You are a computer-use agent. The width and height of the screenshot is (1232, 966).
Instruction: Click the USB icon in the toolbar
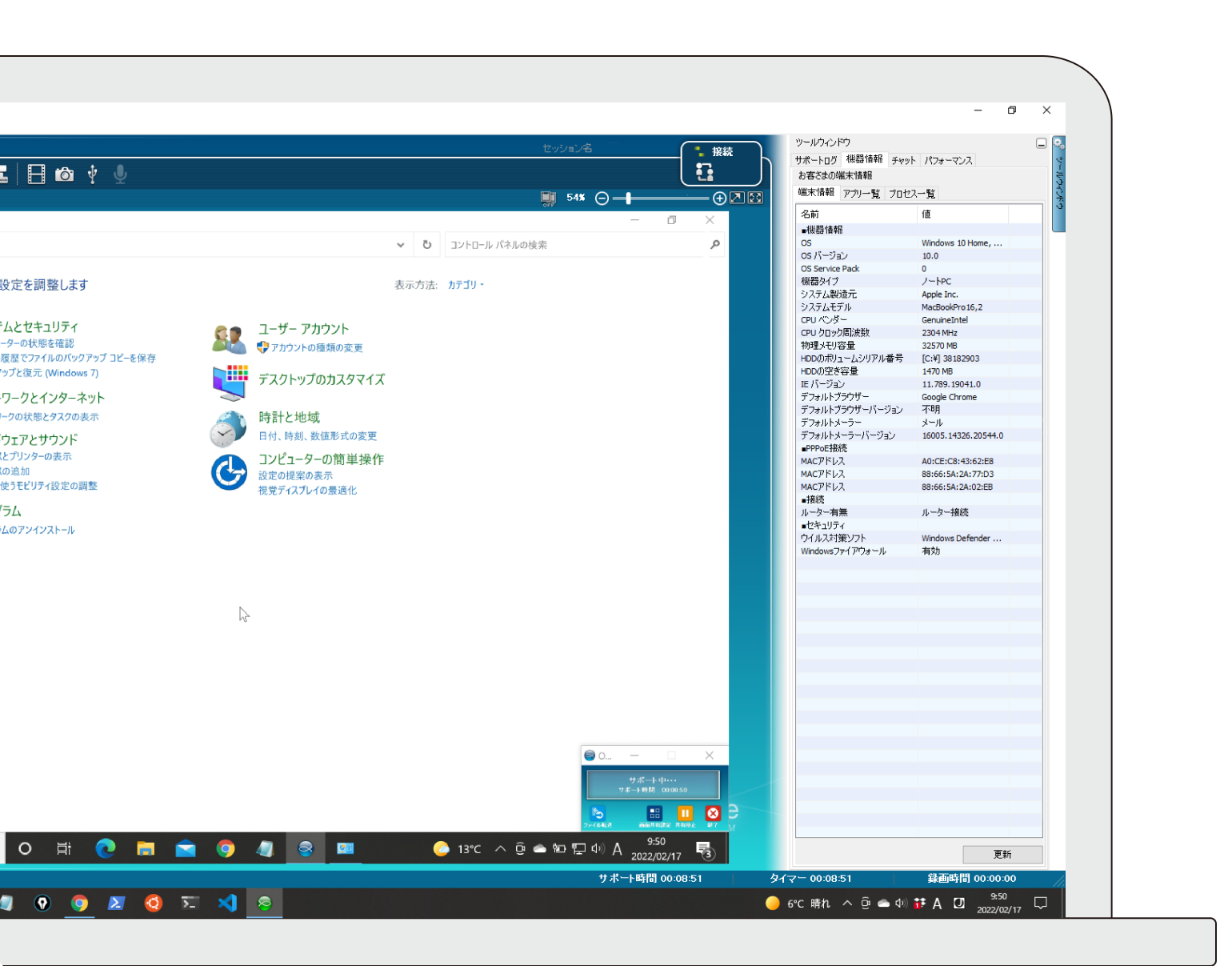[93, 174]
